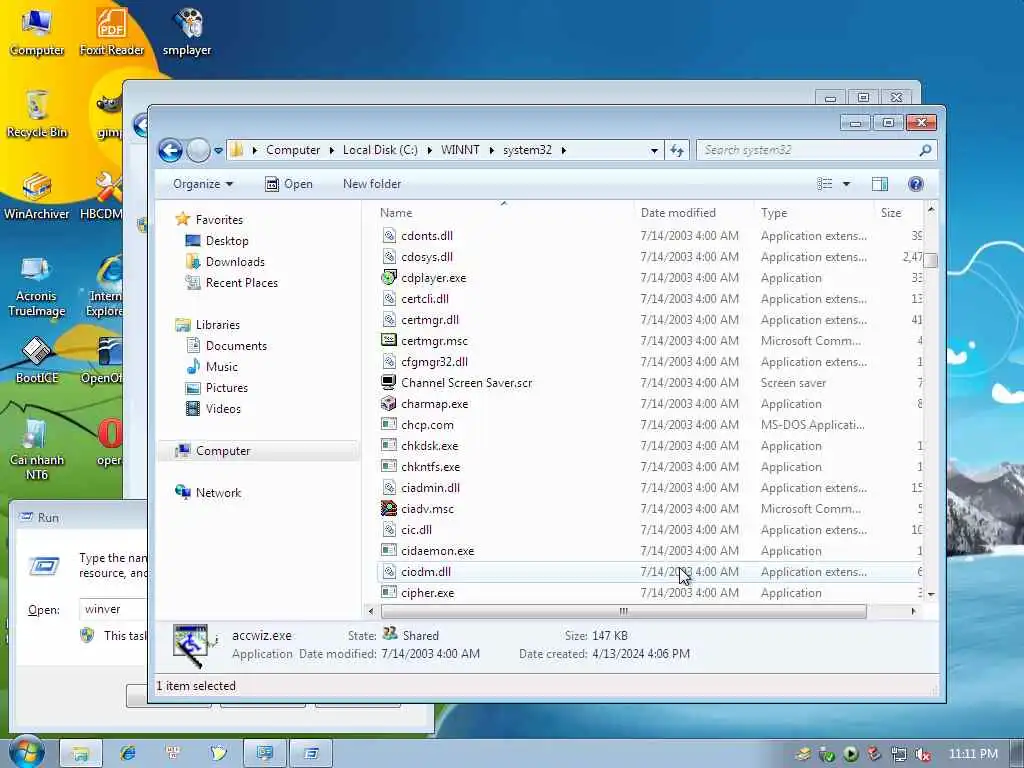Viewport: 1024px width, 768px height.
Task: Click Internet Explorer taskbar icon
Action: click(x=127, y=754)
